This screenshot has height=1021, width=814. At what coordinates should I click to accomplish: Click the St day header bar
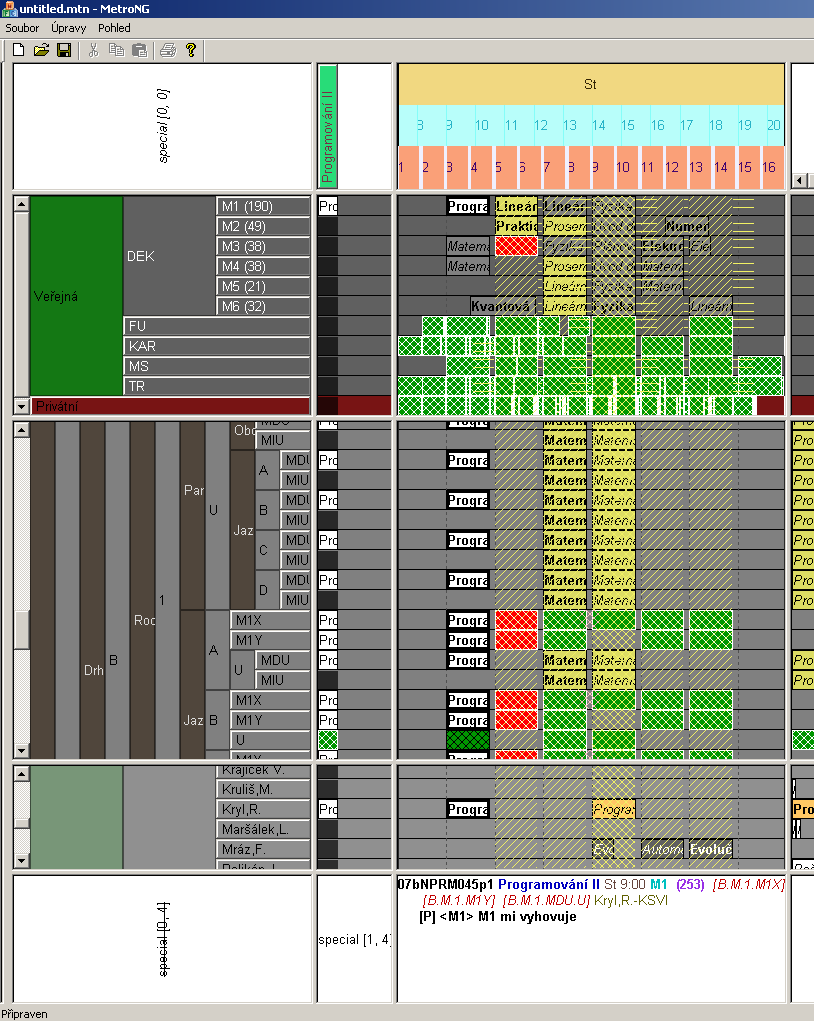point(590,85)
